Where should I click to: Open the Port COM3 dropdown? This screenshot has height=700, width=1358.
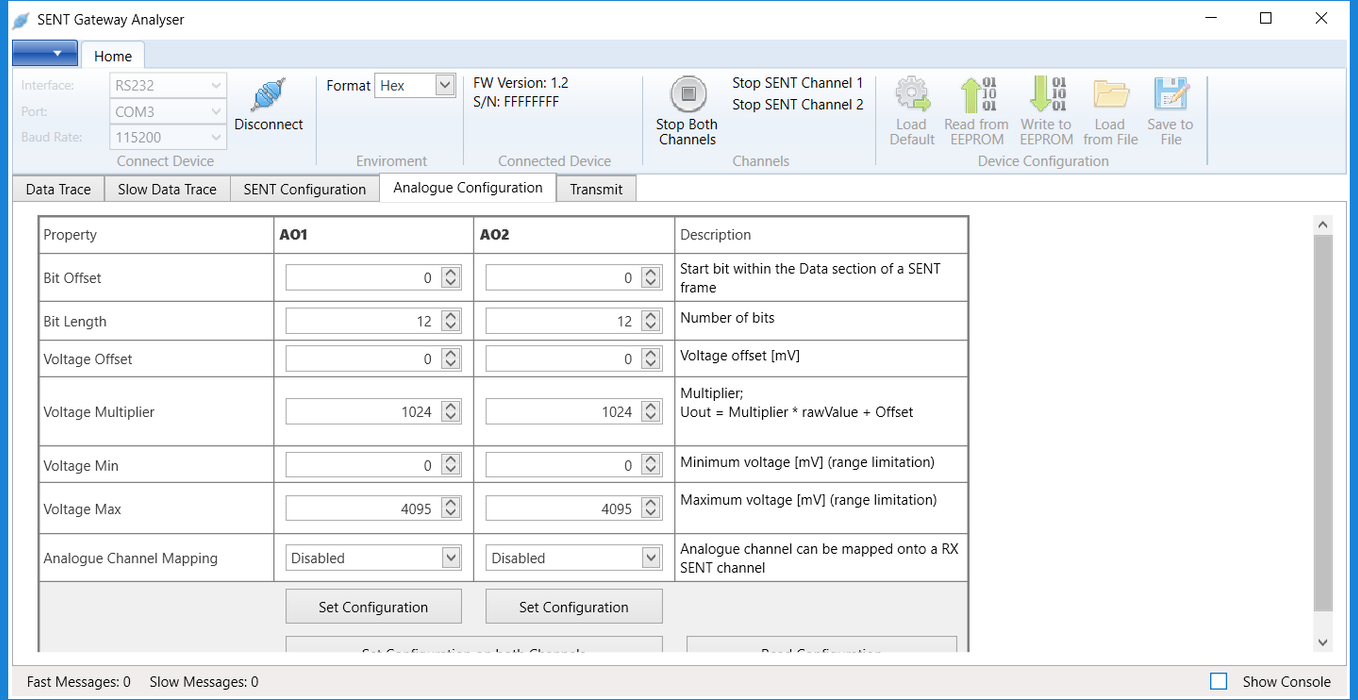168,112
